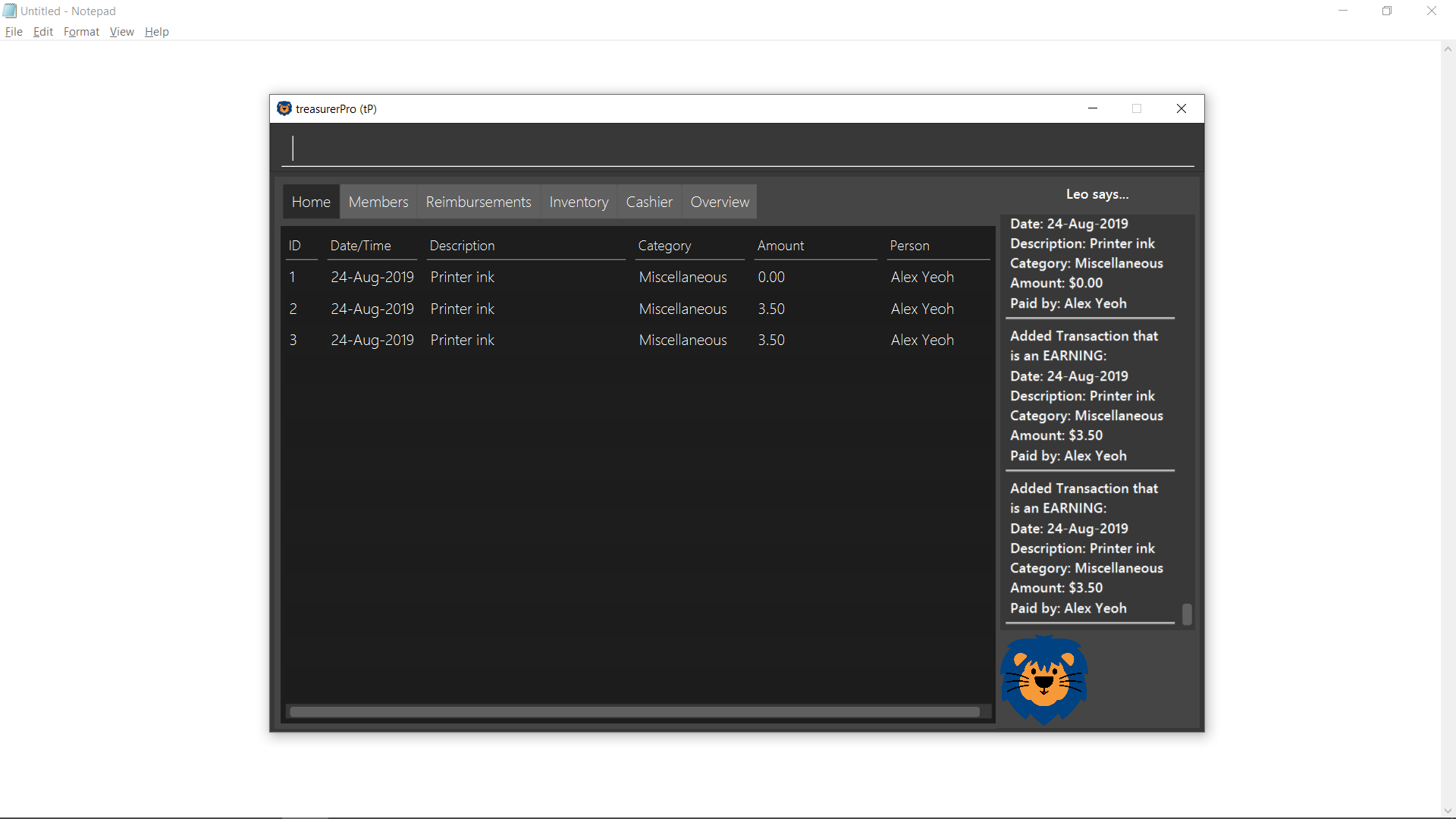1456x819 pixels.
Task: Click the Category column header
Action: [x=664, y=246]
